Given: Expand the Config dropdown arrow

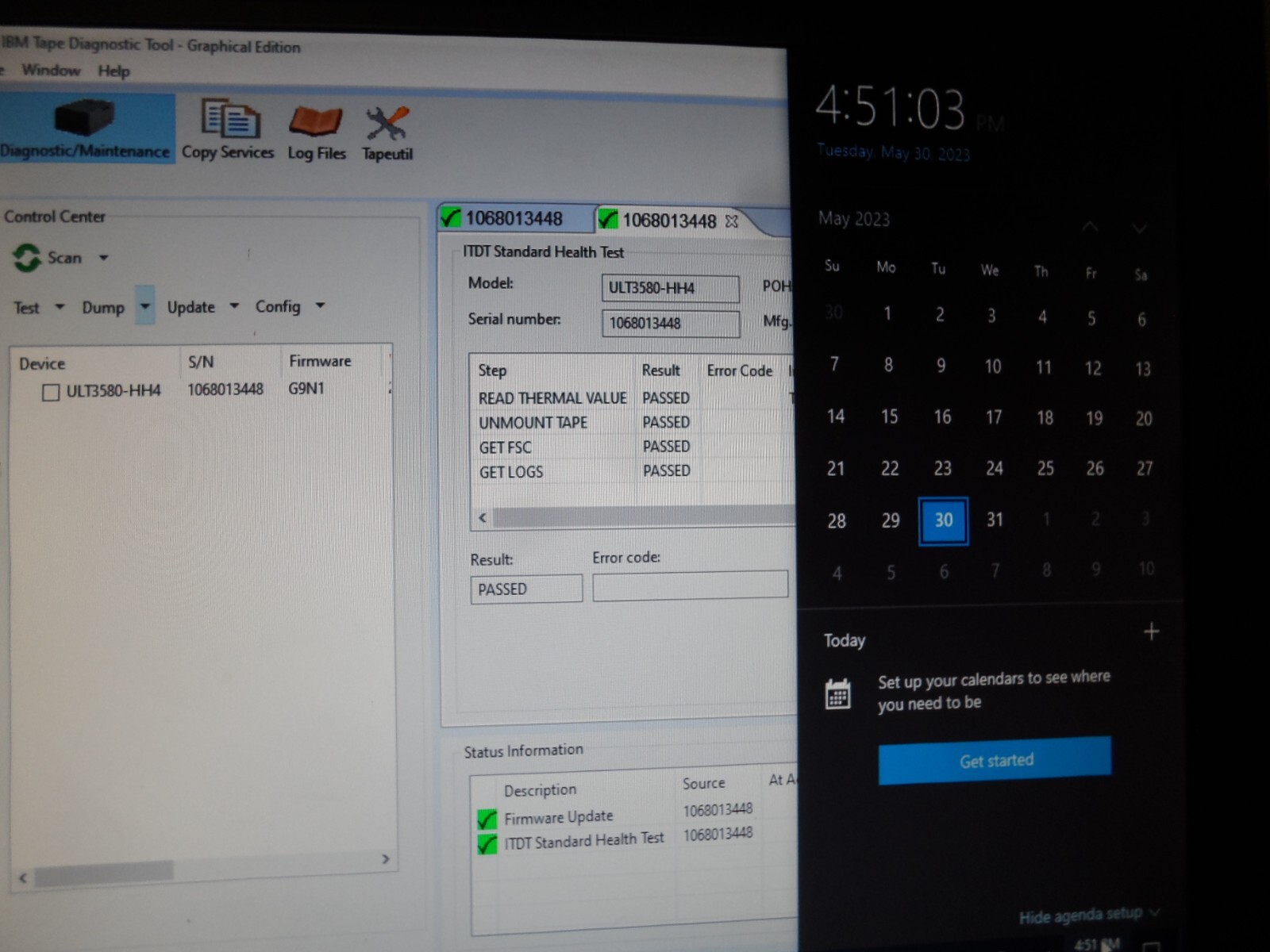Looking at the screenshot, I should click(x=320, y=305).
